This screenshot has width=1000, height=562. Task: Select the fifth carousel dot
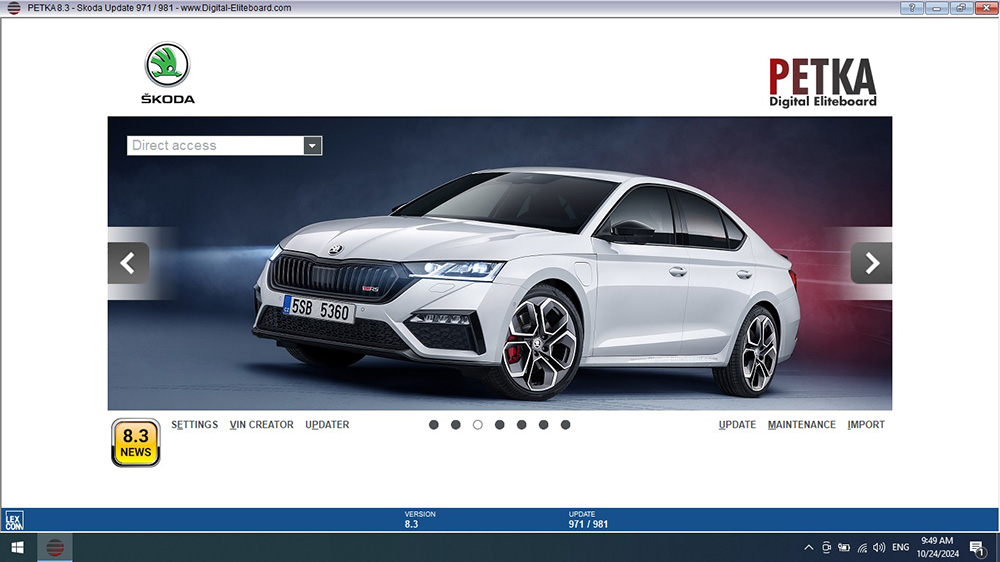click(x=522, y=425)
